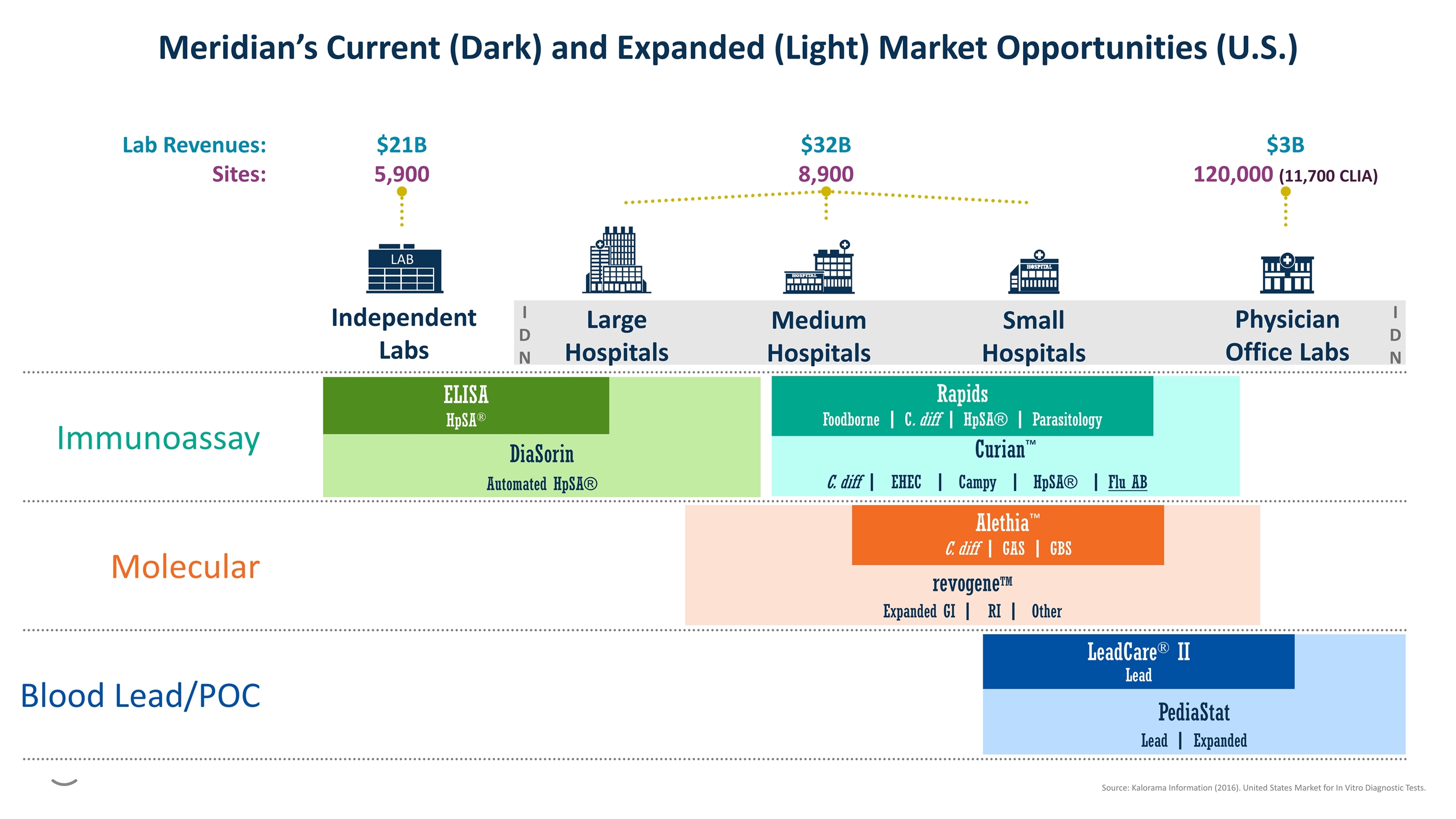Click Expanded GI under revogene
The height and width of the screenshot is (819, 1456).
tap(919, 611)
